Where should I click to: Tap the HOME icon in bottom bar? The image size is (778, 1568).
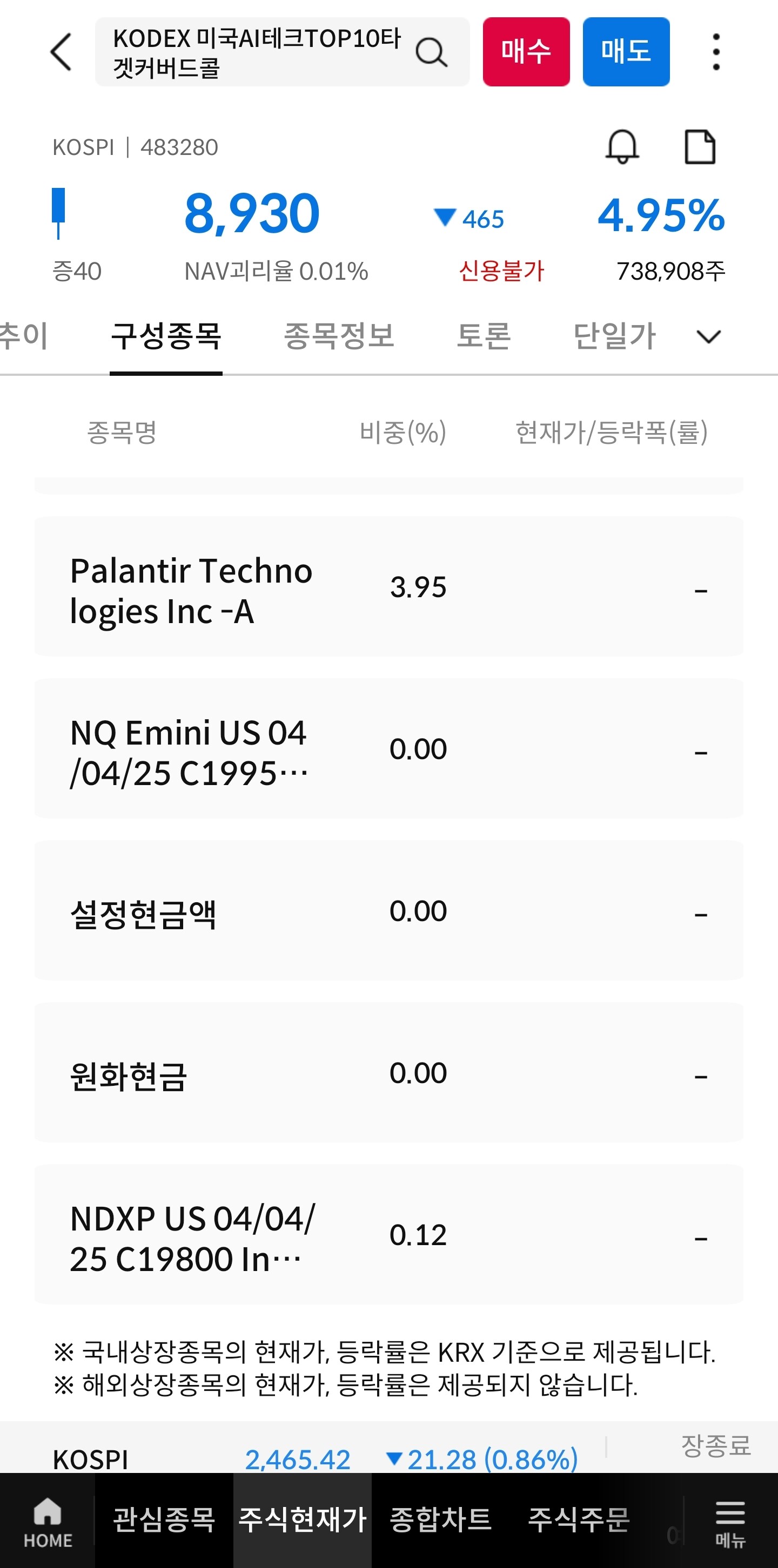point(48,1520)
